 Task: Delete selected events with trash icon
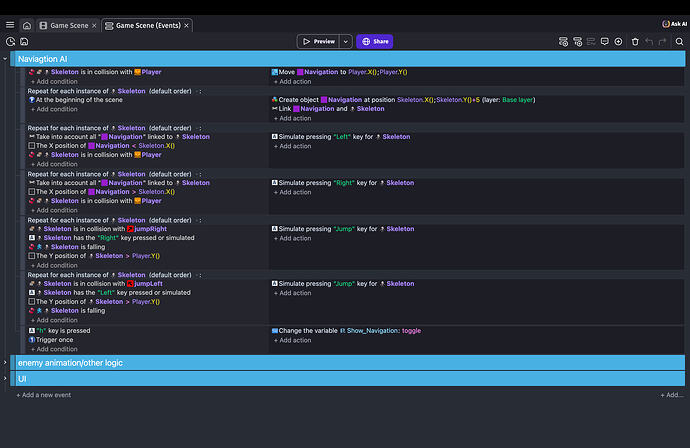coord(635,41)
